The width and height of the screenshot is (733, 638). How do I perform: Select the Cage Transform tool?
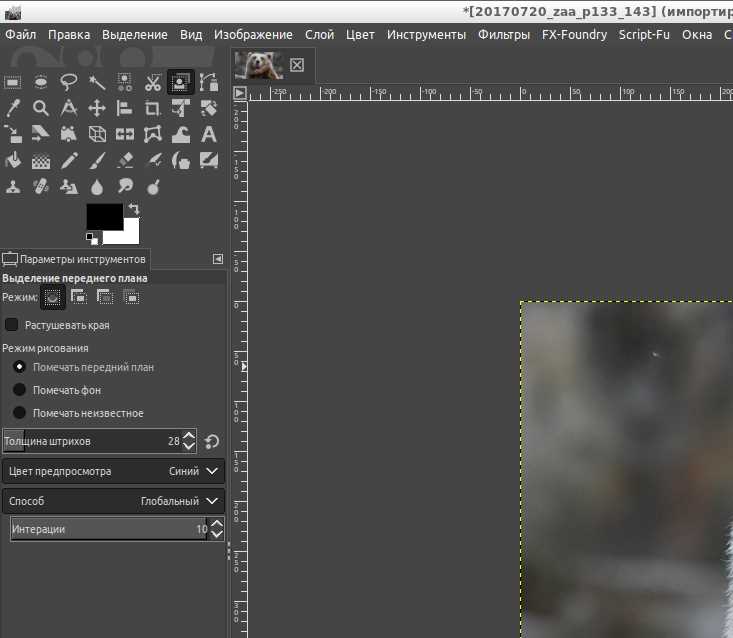(153, 135)
